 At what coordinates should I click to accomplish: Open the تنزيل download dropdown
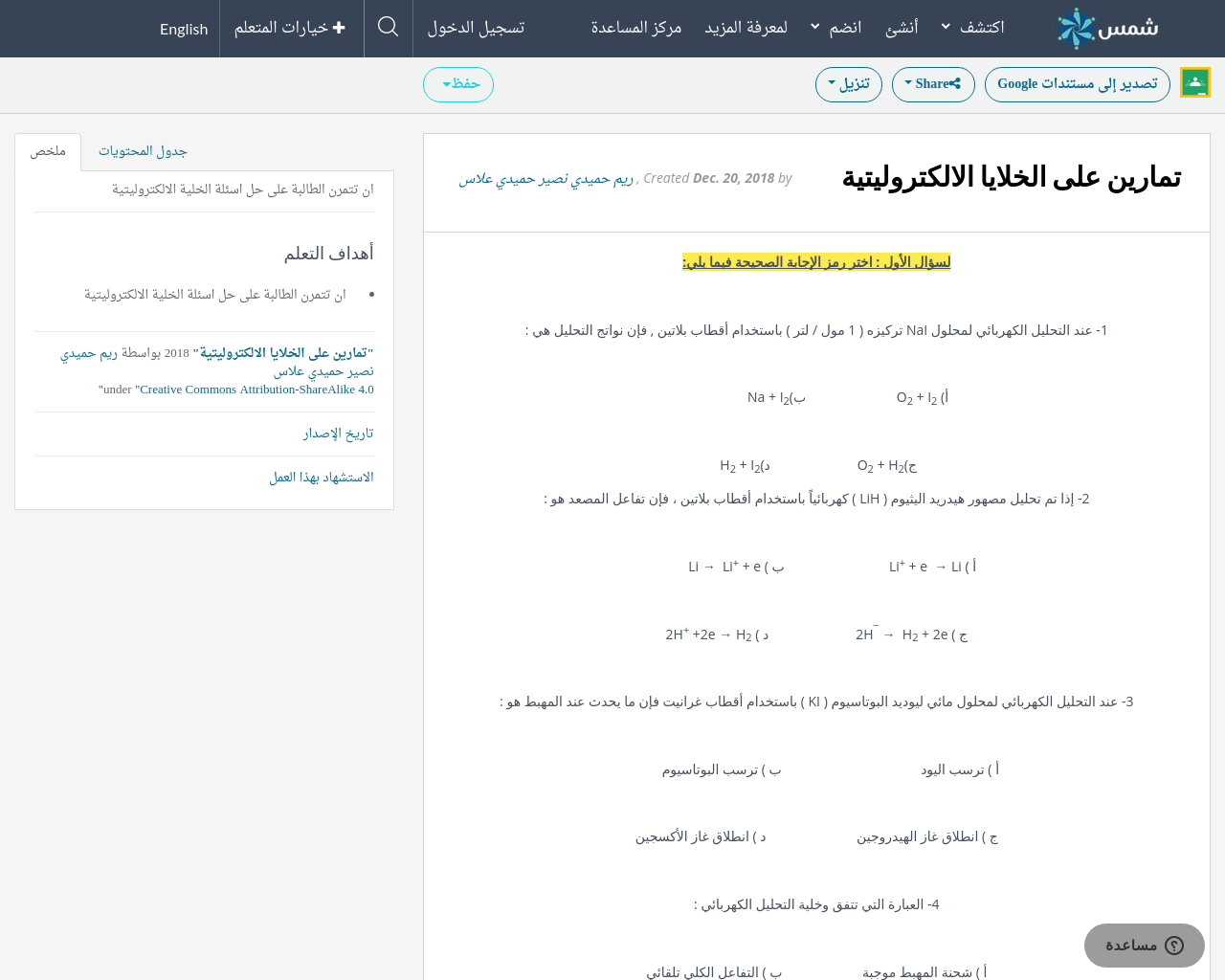click(x=849, y=84)
